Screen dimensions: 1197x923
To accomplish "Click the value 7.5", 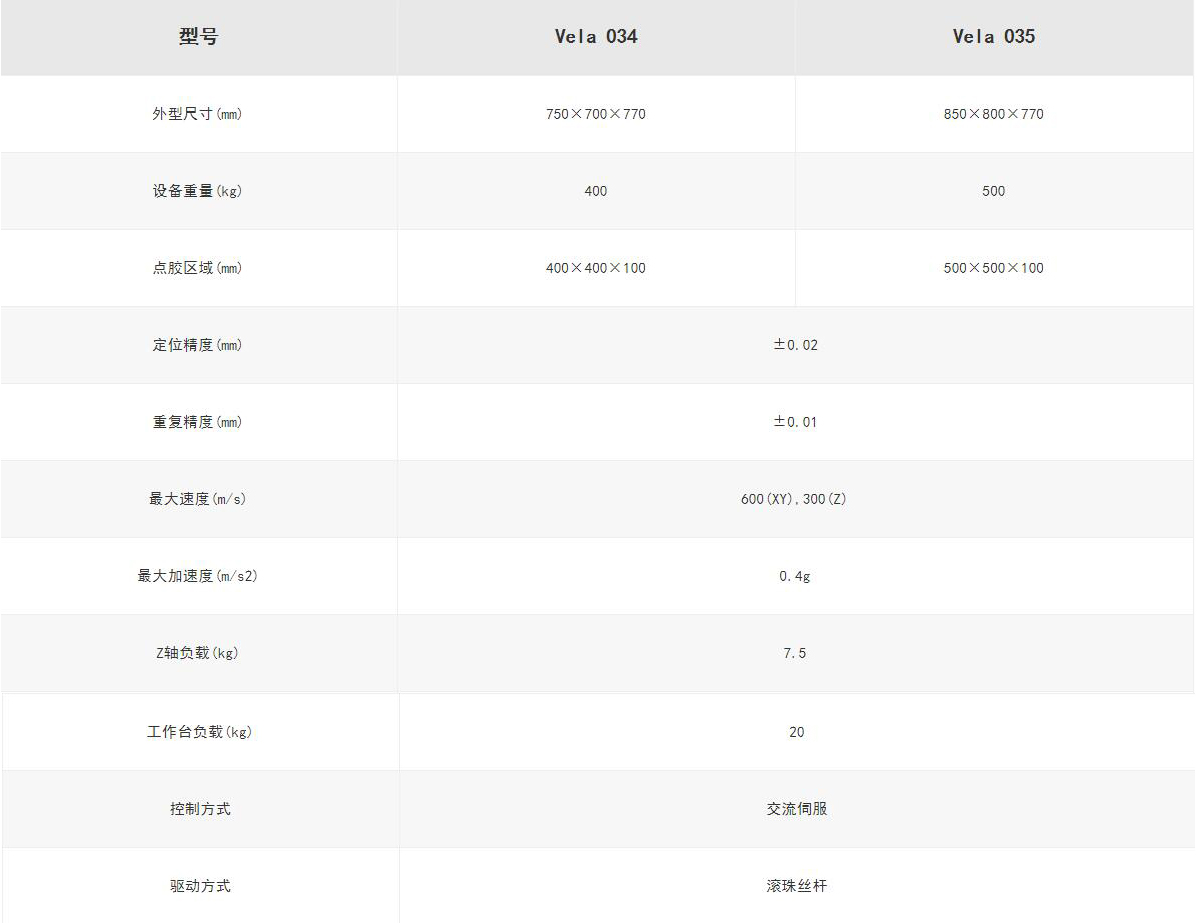I will point(795,654).
